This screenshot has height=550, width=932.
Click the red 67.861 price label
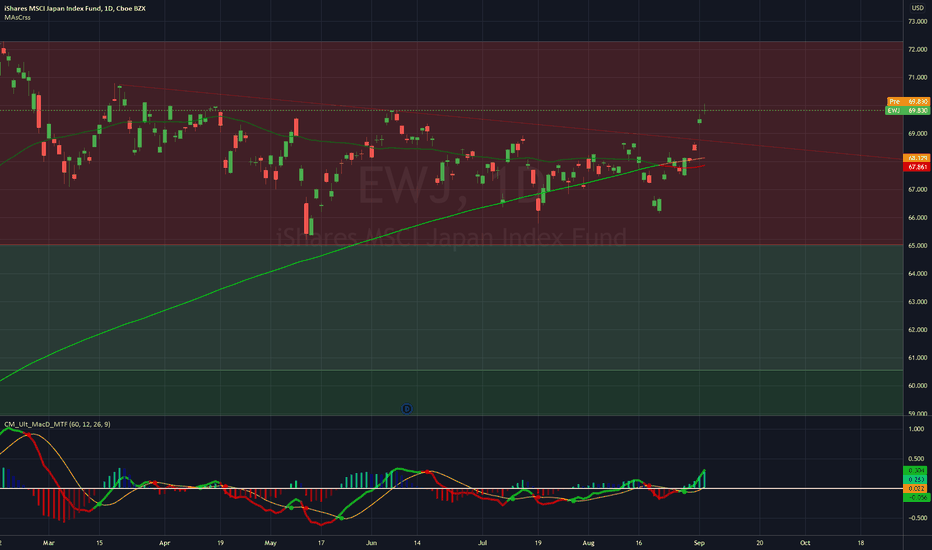pyautogui.click(x=917, y=167)
